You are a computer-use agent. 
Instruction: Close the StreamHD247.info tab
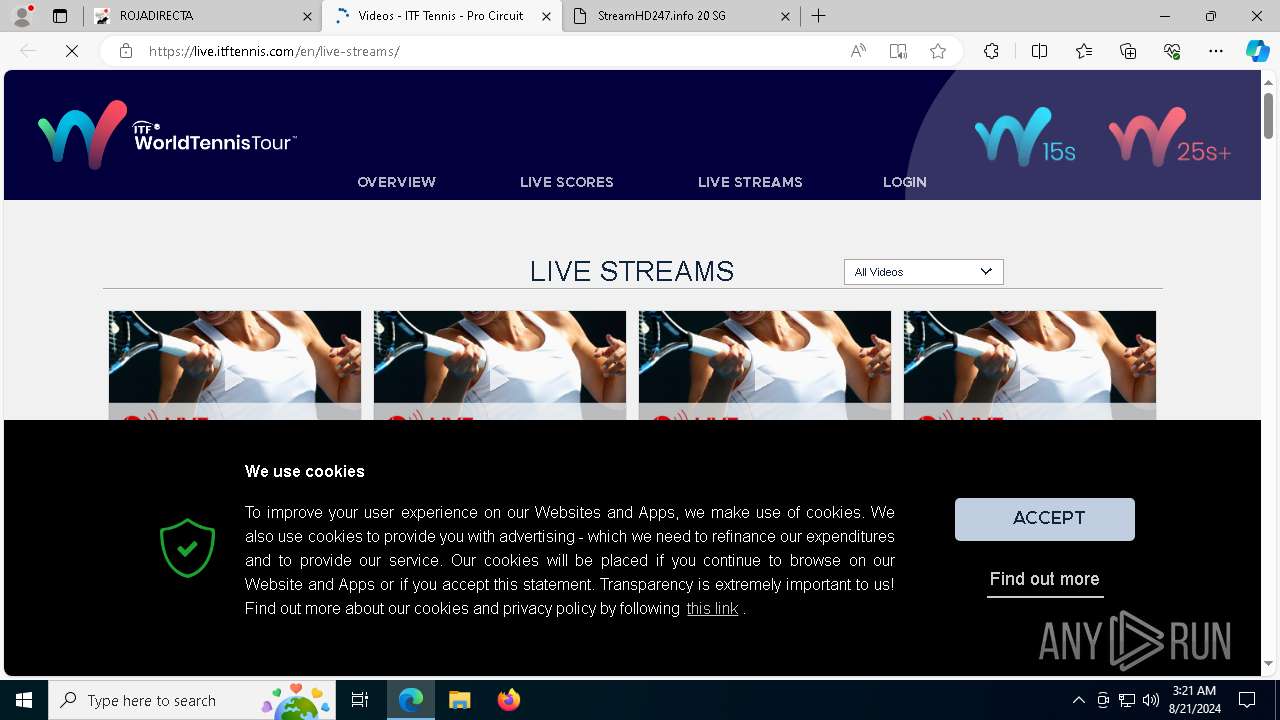click(785, 16)
